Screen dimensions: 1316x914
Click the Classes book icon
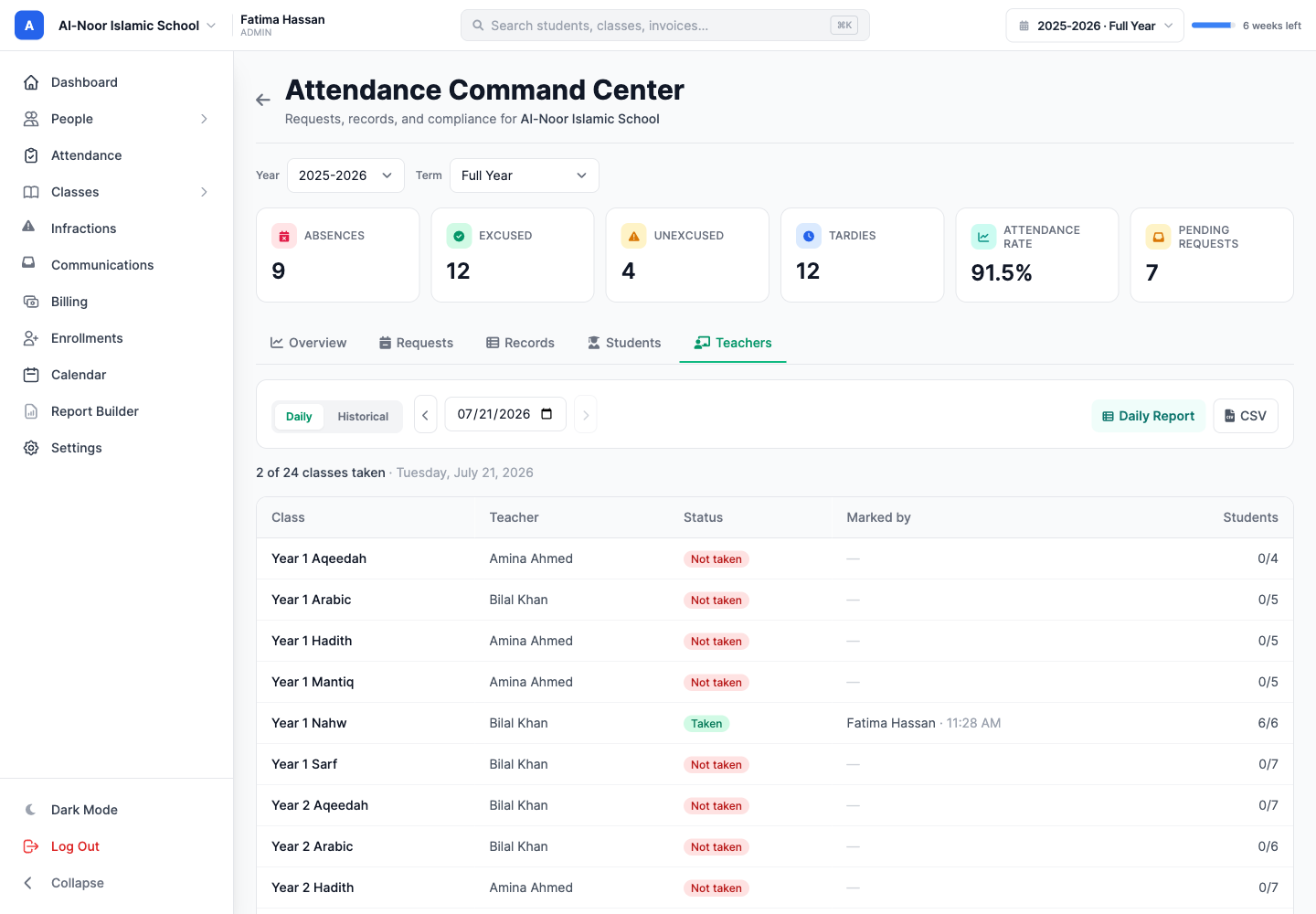coord(31,192)
